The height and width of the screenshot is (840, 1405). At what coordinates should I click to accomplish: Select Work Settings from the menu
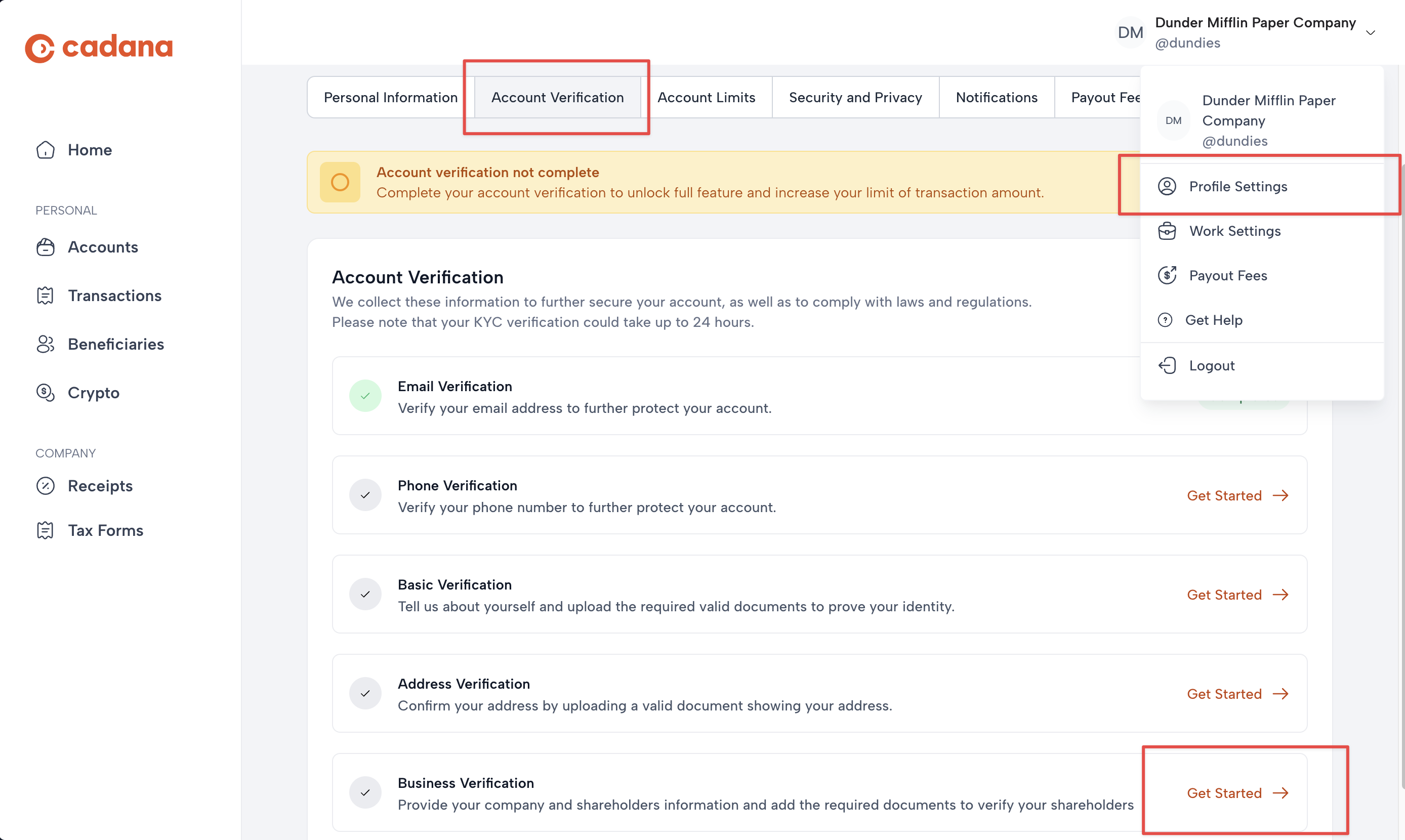click(1234, 231)
